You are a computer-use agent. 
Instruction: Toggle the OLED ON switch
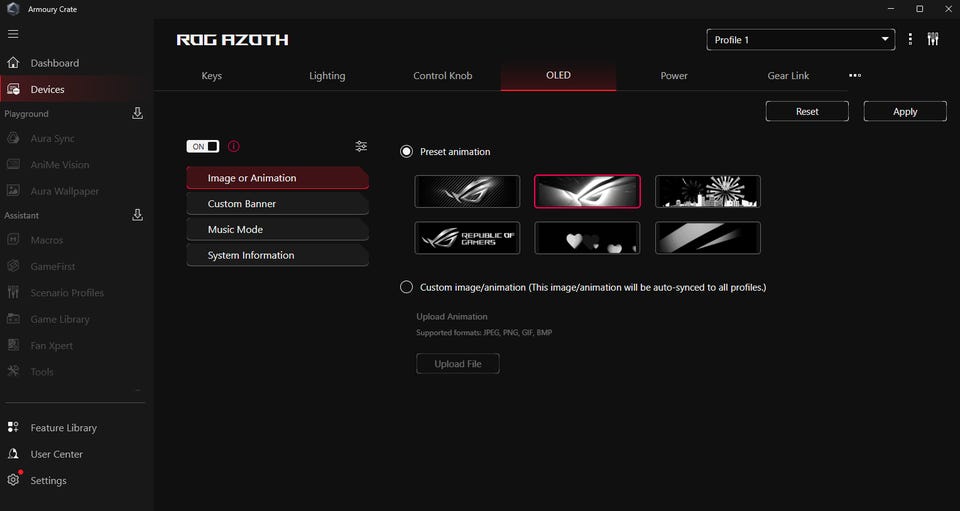pyautogui.click(x=203, y=146)
